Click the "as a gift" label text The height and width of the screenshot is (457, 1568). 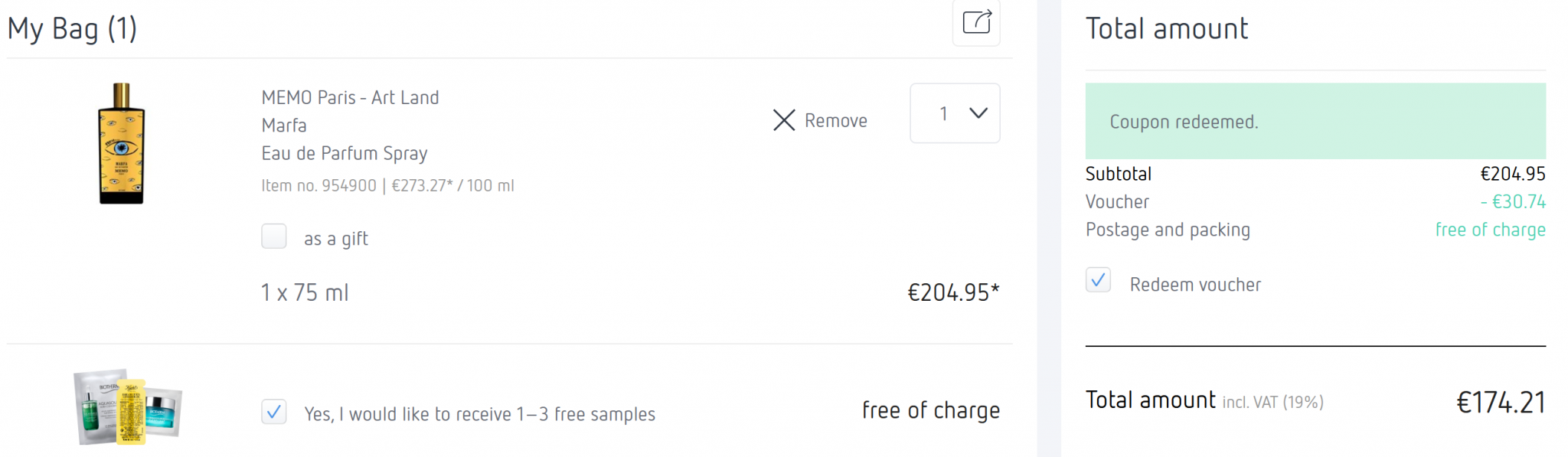[335, 239]
